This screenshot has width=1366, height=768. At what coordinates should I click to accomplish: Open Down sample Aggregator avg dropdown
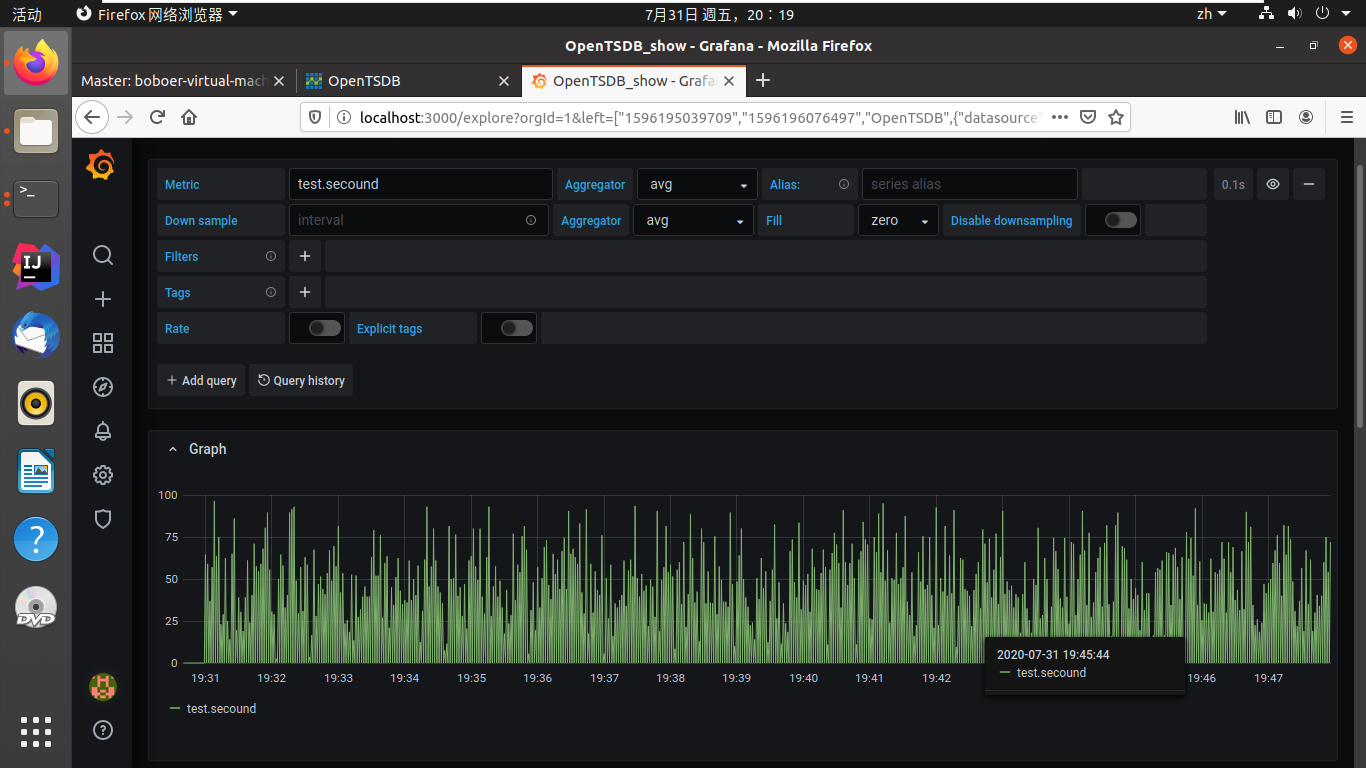(693, 220)
